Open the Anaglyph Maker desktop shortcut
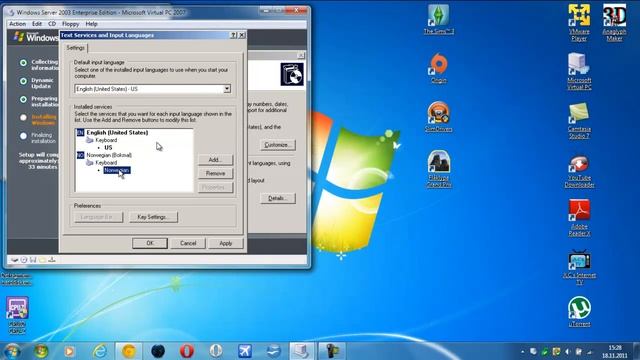The image size is (640, 360). coord(614,22)
